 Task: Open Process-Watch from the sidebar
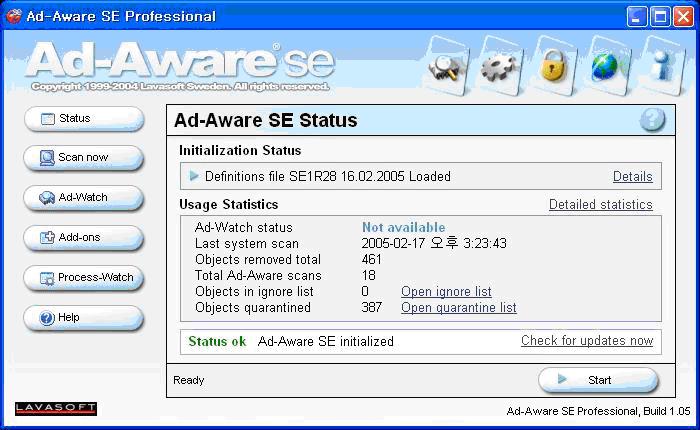click(x=84, y=278)
